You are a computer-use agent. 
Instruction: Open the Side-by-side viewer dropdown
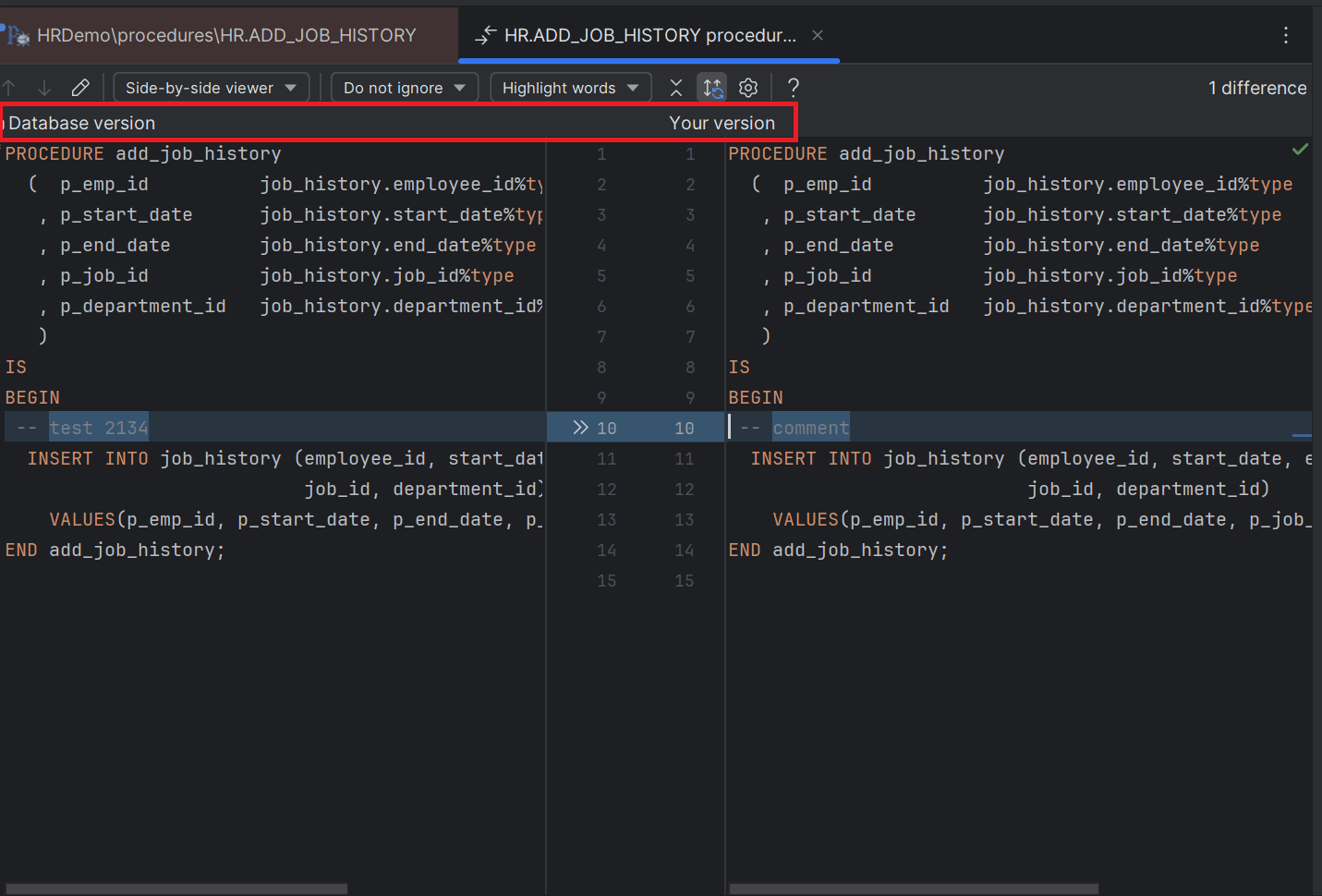click(211, 87)
